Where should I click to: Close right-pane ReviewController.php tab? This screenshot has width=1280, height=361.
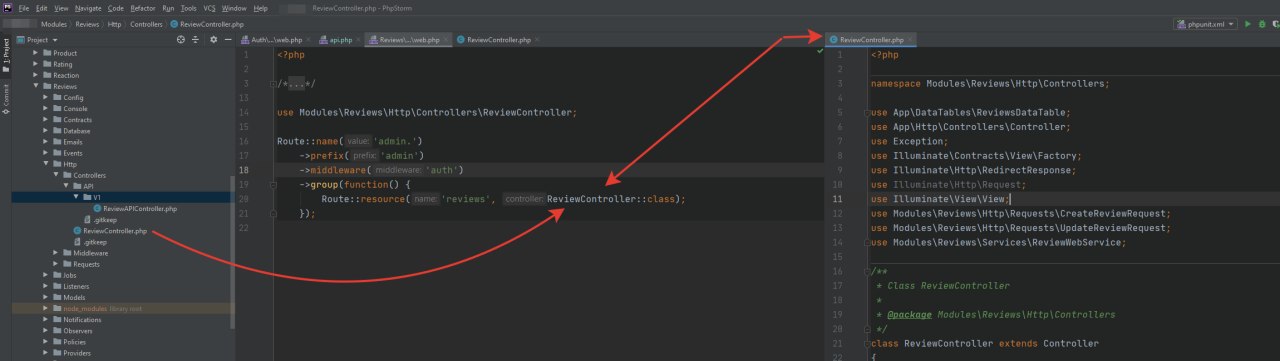tap(911, 40)
